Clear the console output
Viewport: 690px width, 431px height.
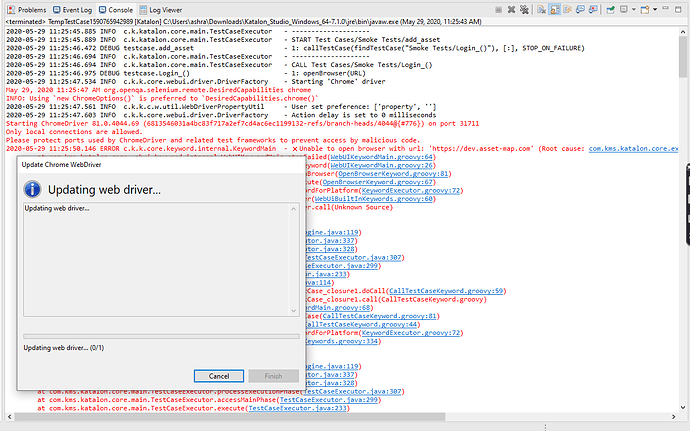(542, 10)
